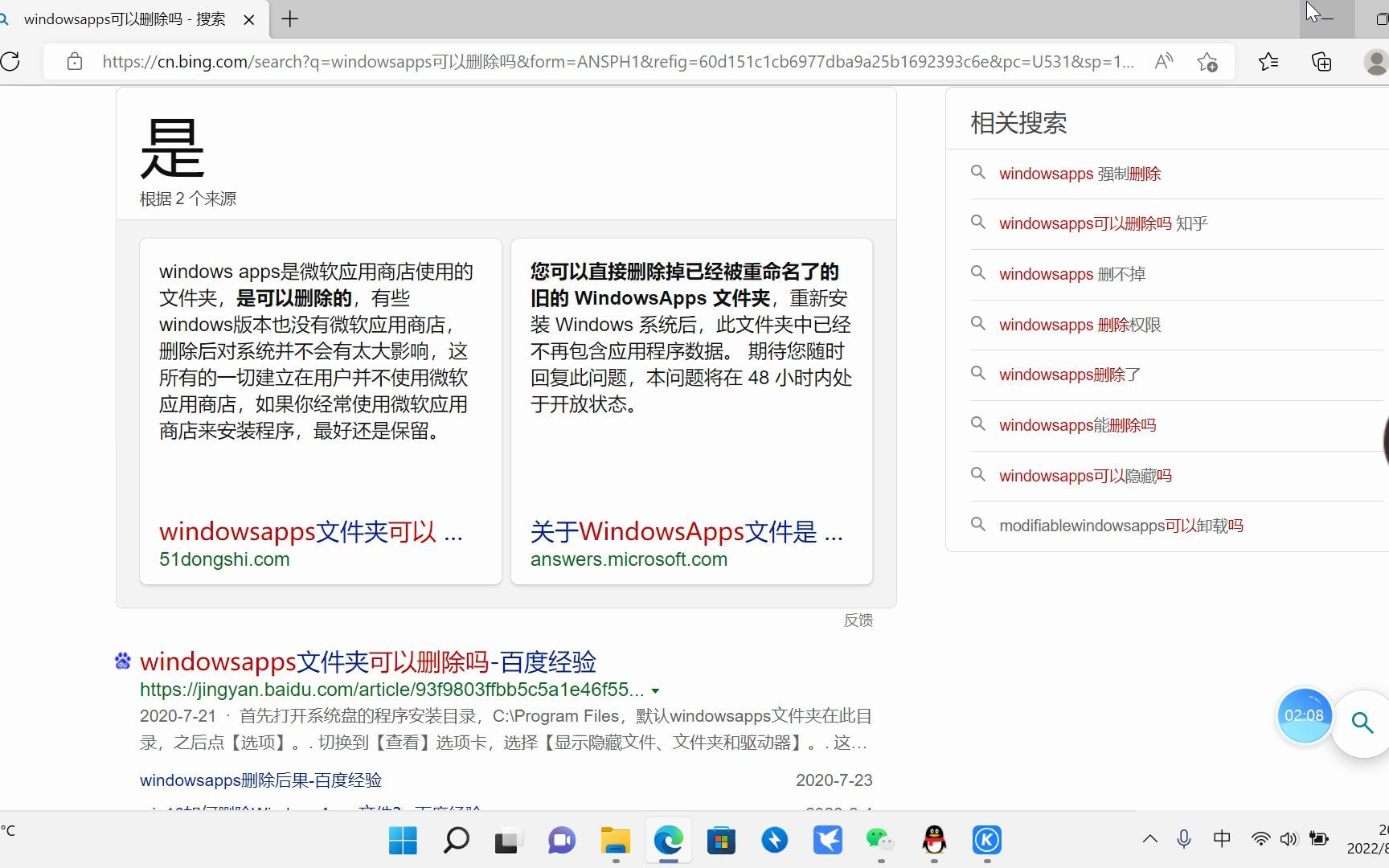Screen dimensions: 1389x868
Task: Open taskbar Search magnifier
Action: pos(456,841)
